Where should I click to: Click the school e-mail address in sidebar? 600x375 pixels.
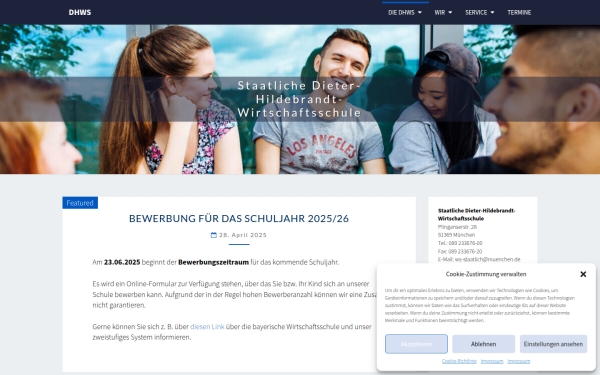(x=488, y=259)
